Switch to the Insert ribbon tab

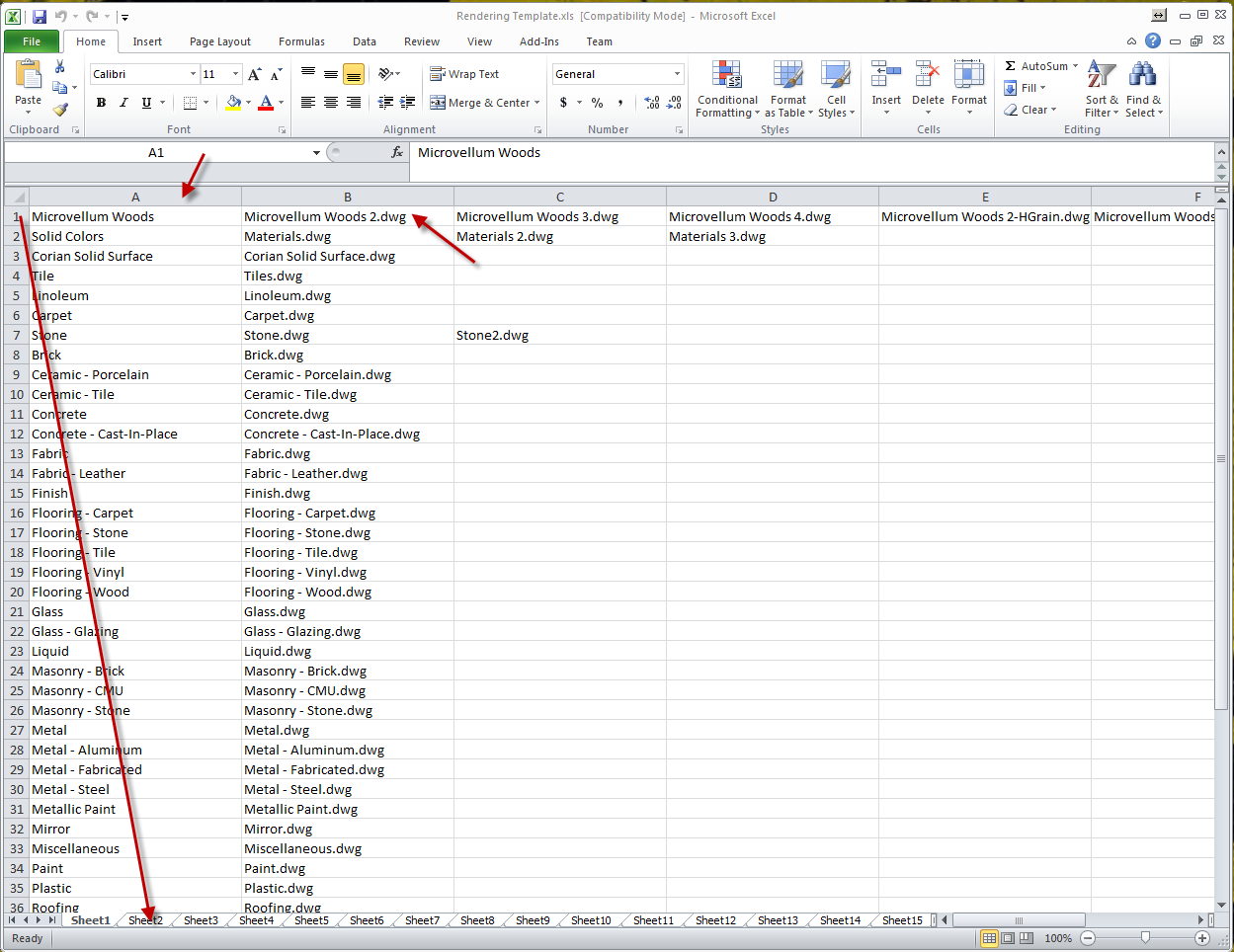[x=147, y=41]
